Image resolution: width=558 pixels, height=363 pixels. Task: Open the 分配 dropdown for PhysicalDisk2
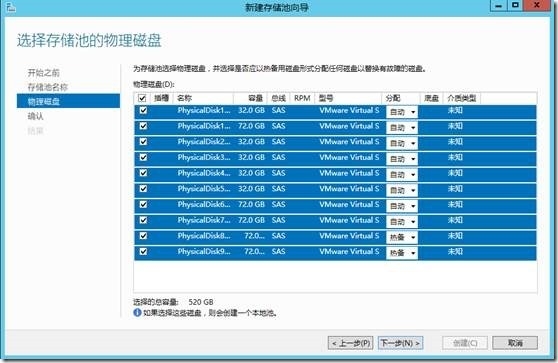(402, 143)
